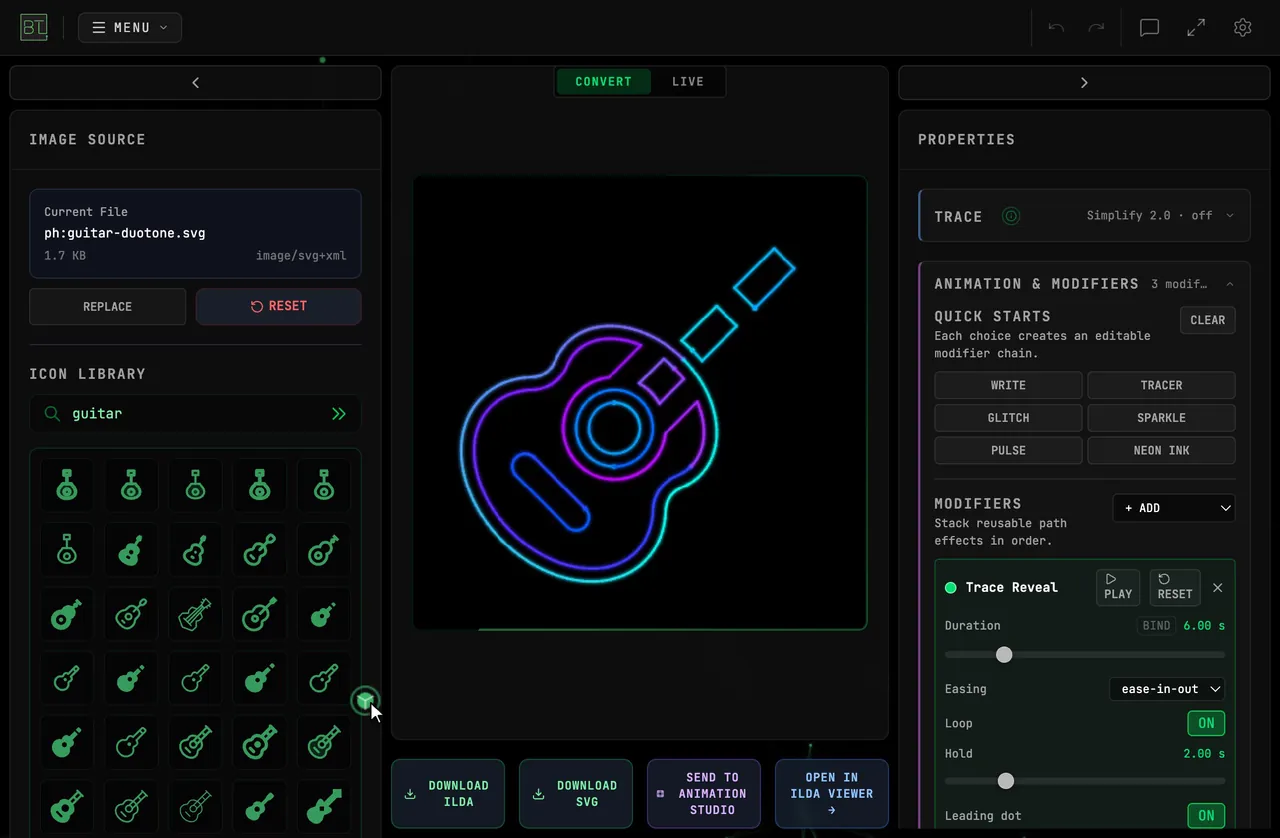Viewport: 1280px width, 838px height.
Task: Click the redo arrow icon
Action: point(1096,28)
